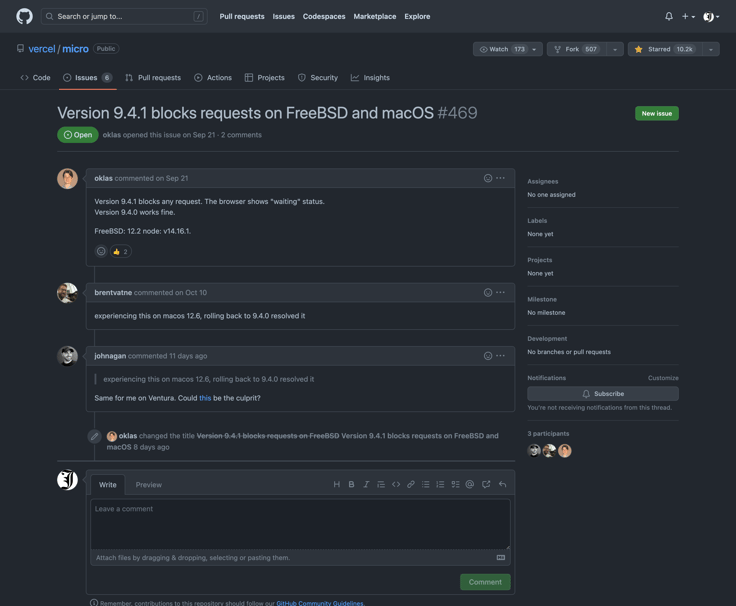Open the Security tab
This screenshot has width=736, height=606.
318,78
